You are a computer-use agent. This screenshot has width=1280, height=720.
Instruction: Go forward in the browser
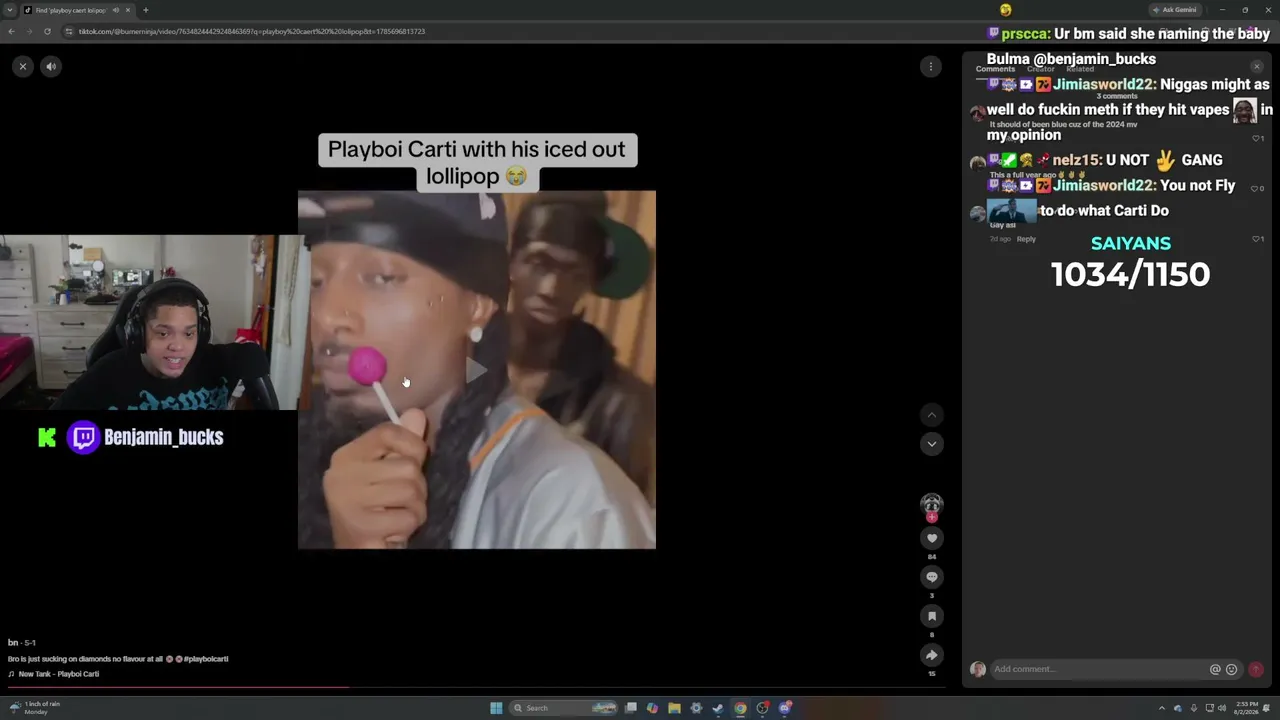click(29, 31)
